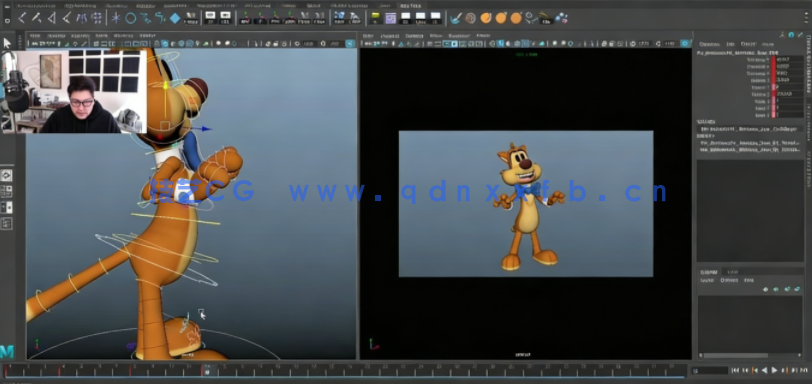Open Layers menu in Layer Editor
The image size is (812, 384).
point(707,280)
